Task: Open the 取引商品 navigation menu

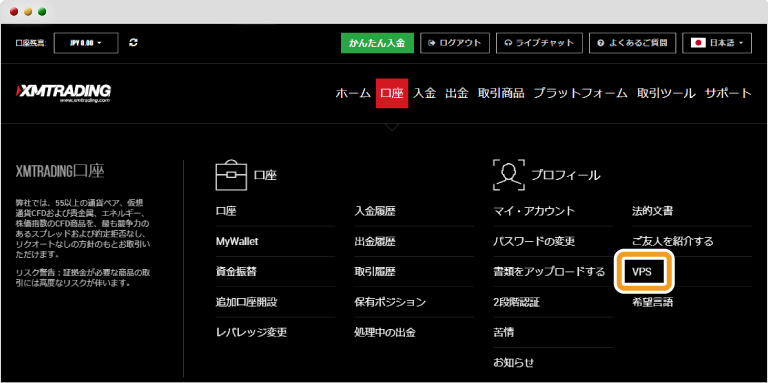Action: pos(501,93)
